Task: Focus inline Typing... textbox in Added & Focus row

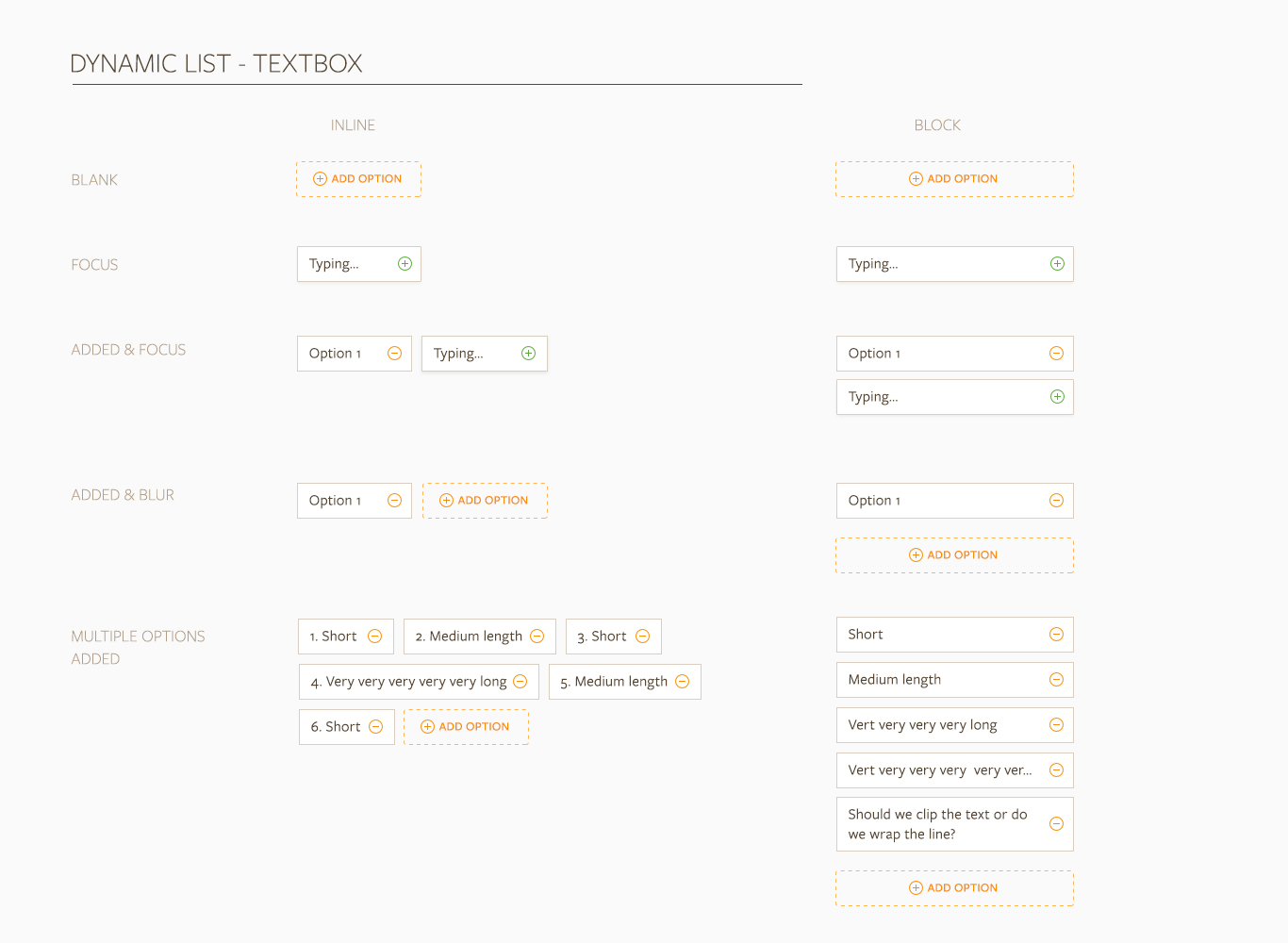Action: point(484,354)
